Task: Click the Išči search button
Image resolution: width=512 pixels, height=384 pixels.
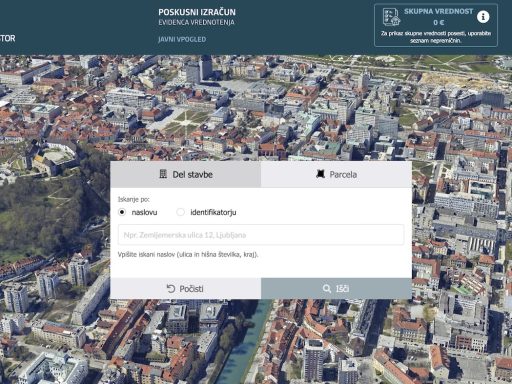Action: click(x=336, y=289)
